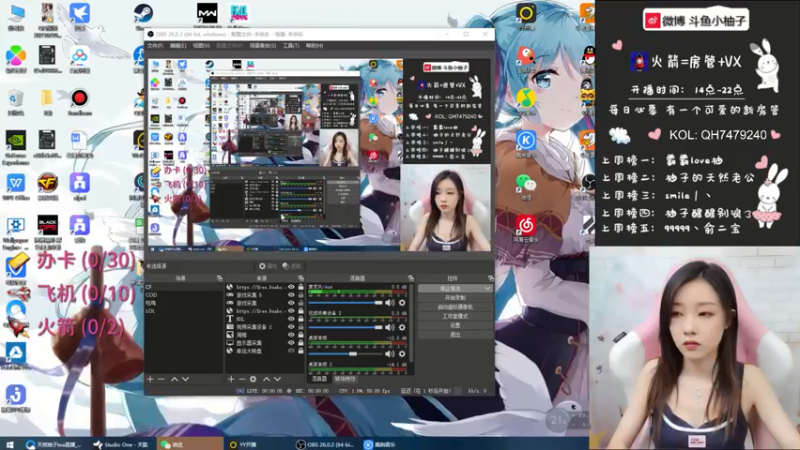This screenshot has width=800, height=450.
Task: Mute the 桌面音频 channel speaker icon
Action: click(390, 353)
